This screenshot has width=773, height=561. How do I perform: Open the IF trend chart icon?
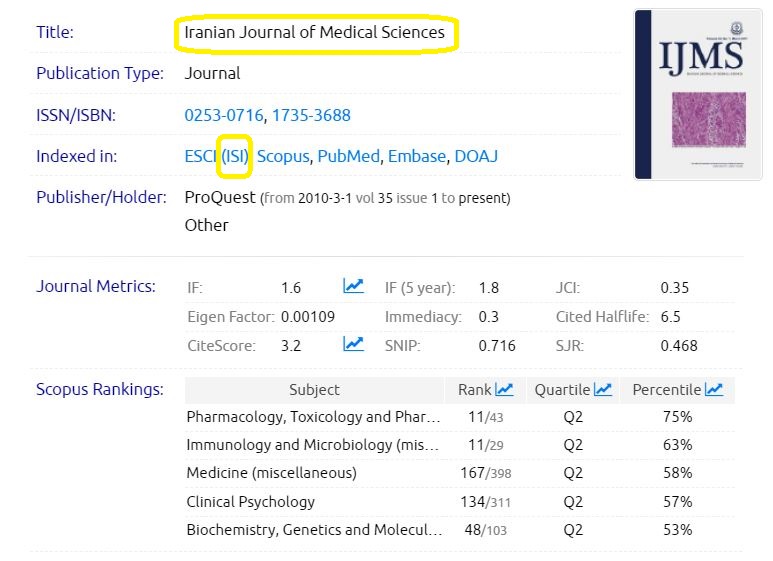[x=353, y=287]
